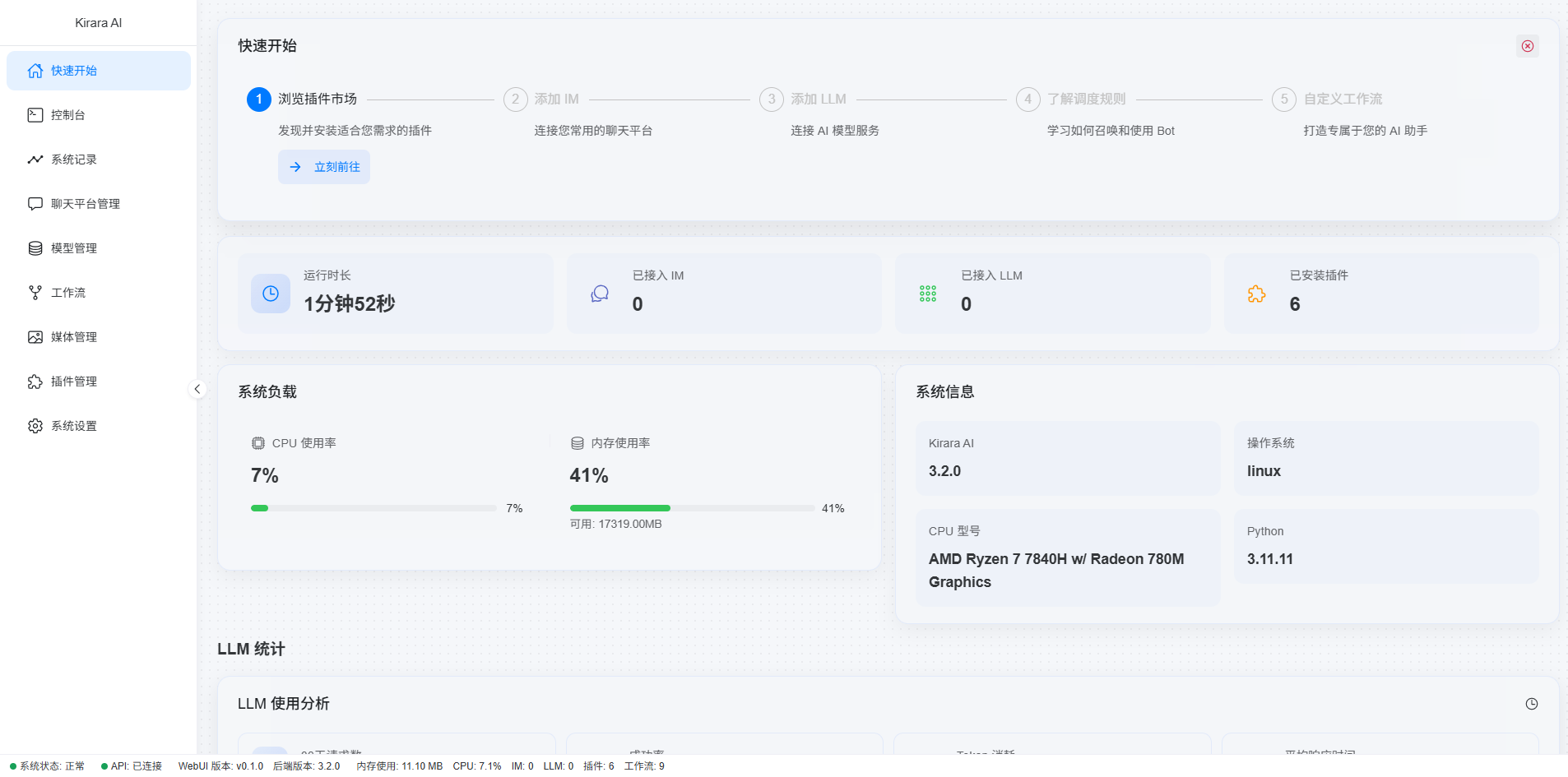Select step 4 了解调度规则

click(x=1072, y=99)
